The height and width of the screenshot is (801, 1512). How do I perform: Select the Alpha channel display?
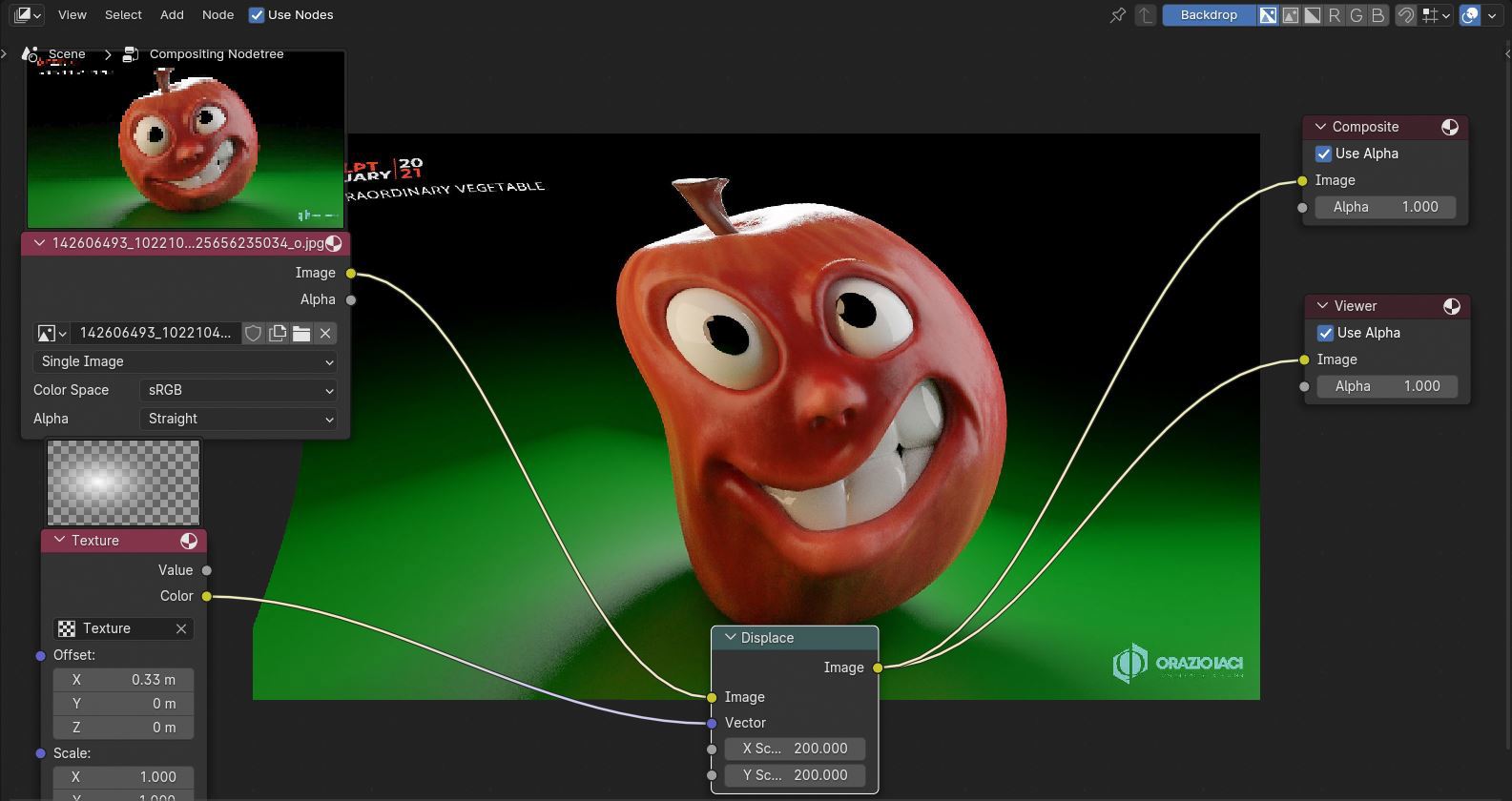[1312, 14]
